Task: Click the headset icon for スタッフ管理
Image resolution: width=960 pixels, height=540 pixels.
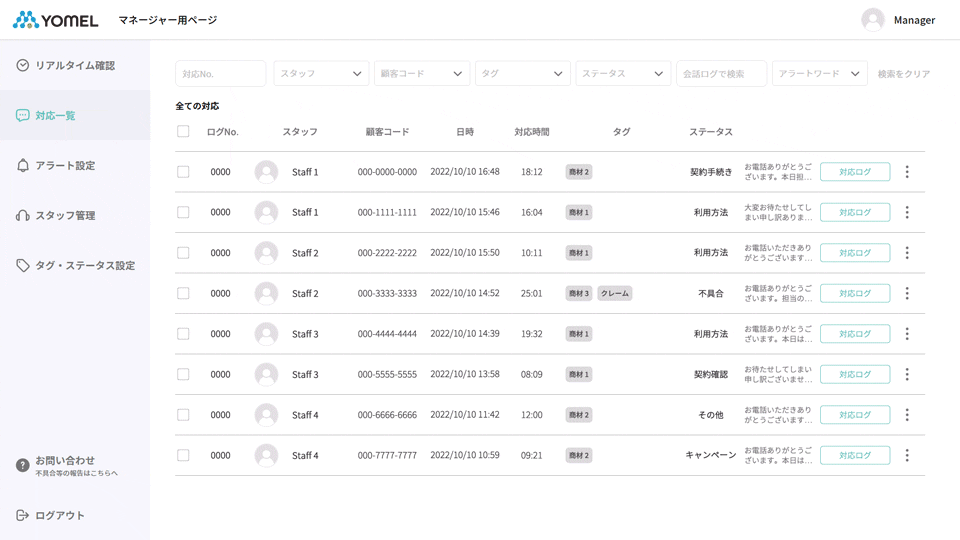Action: 23,215
